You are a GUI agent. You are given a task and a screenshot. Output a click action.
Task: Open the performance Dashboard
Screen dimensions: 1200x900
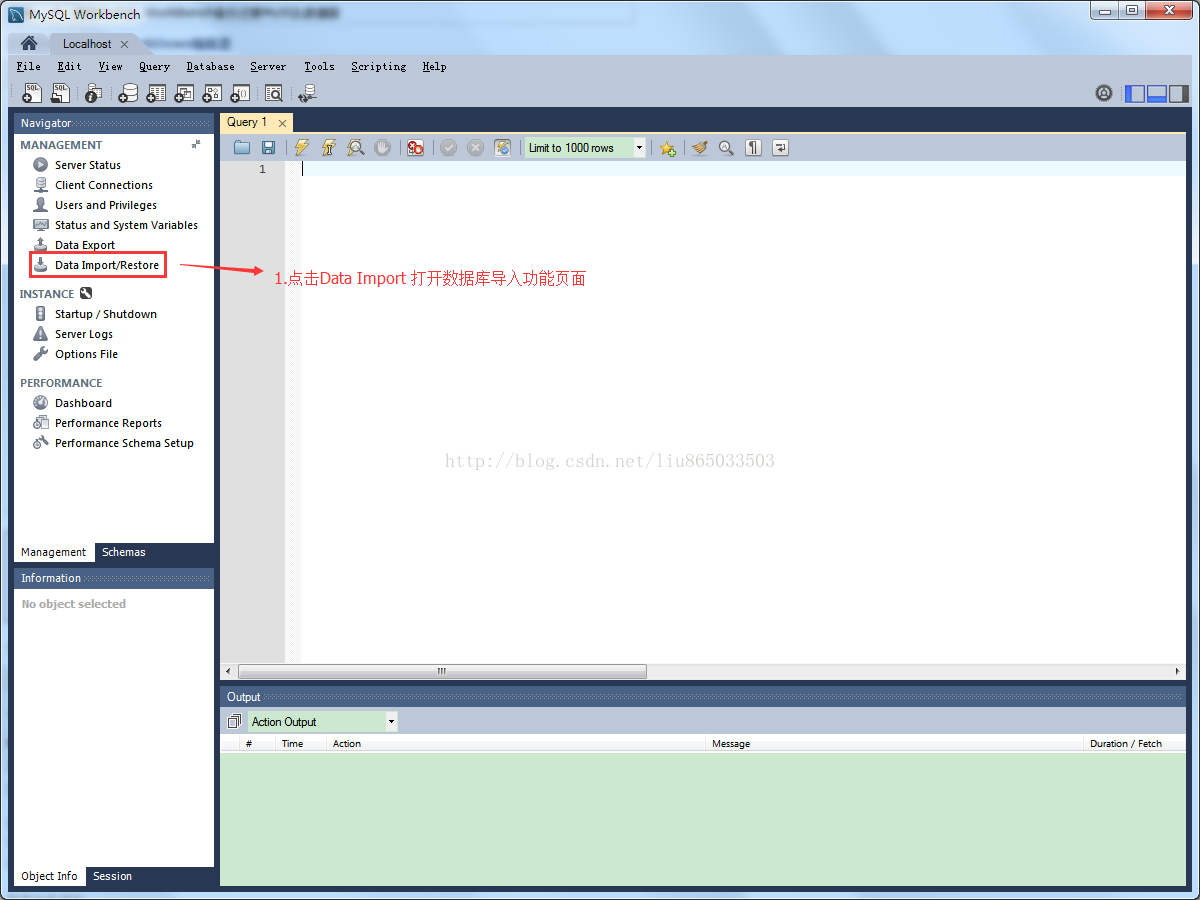[83, 403]
